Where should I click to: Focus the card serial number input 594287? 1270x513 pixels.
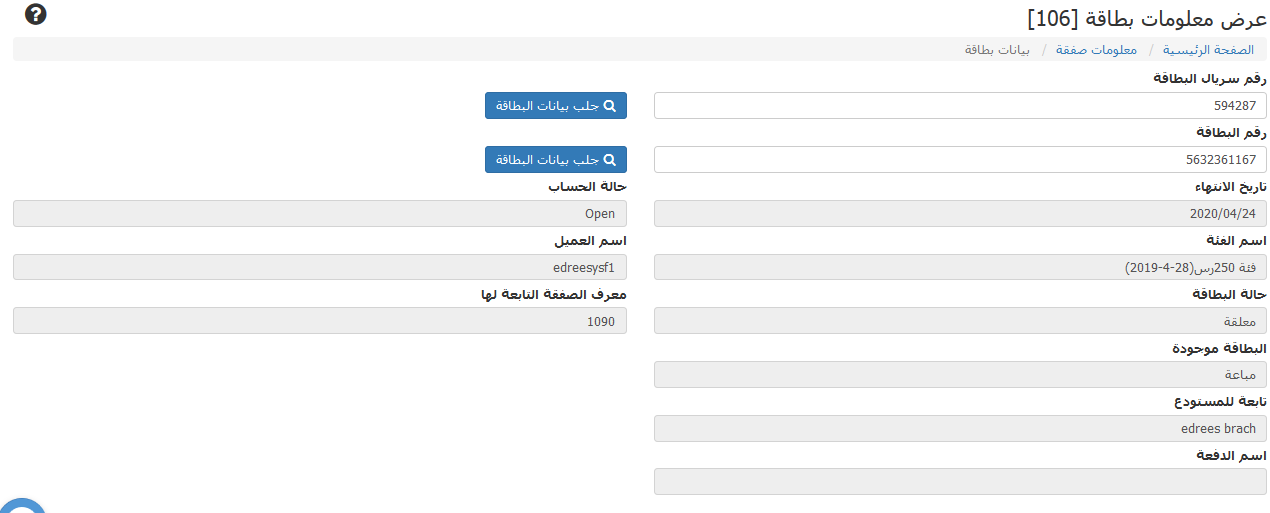point(960,105)
